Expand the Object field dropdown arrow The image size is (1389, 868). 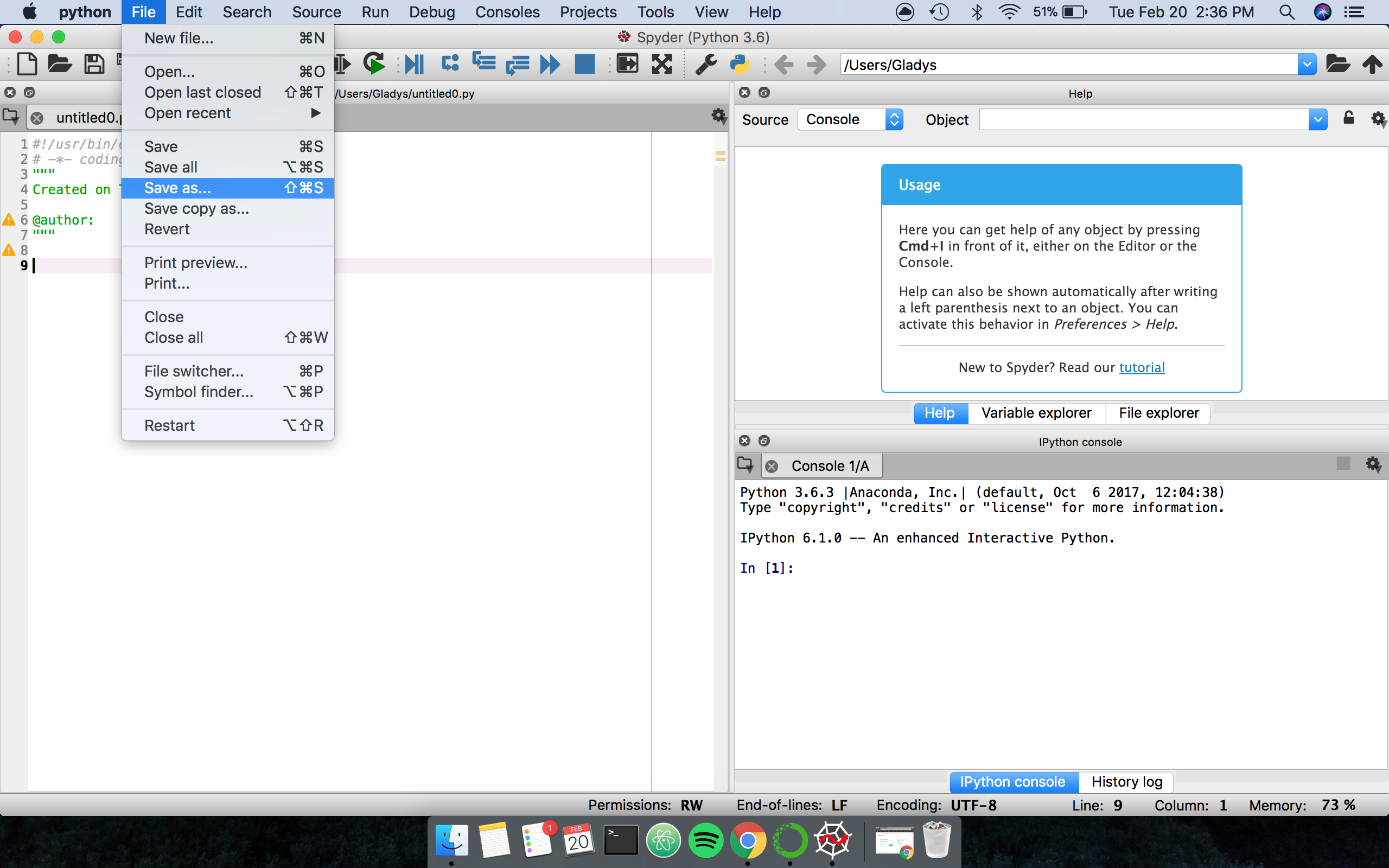(1318, 119)
